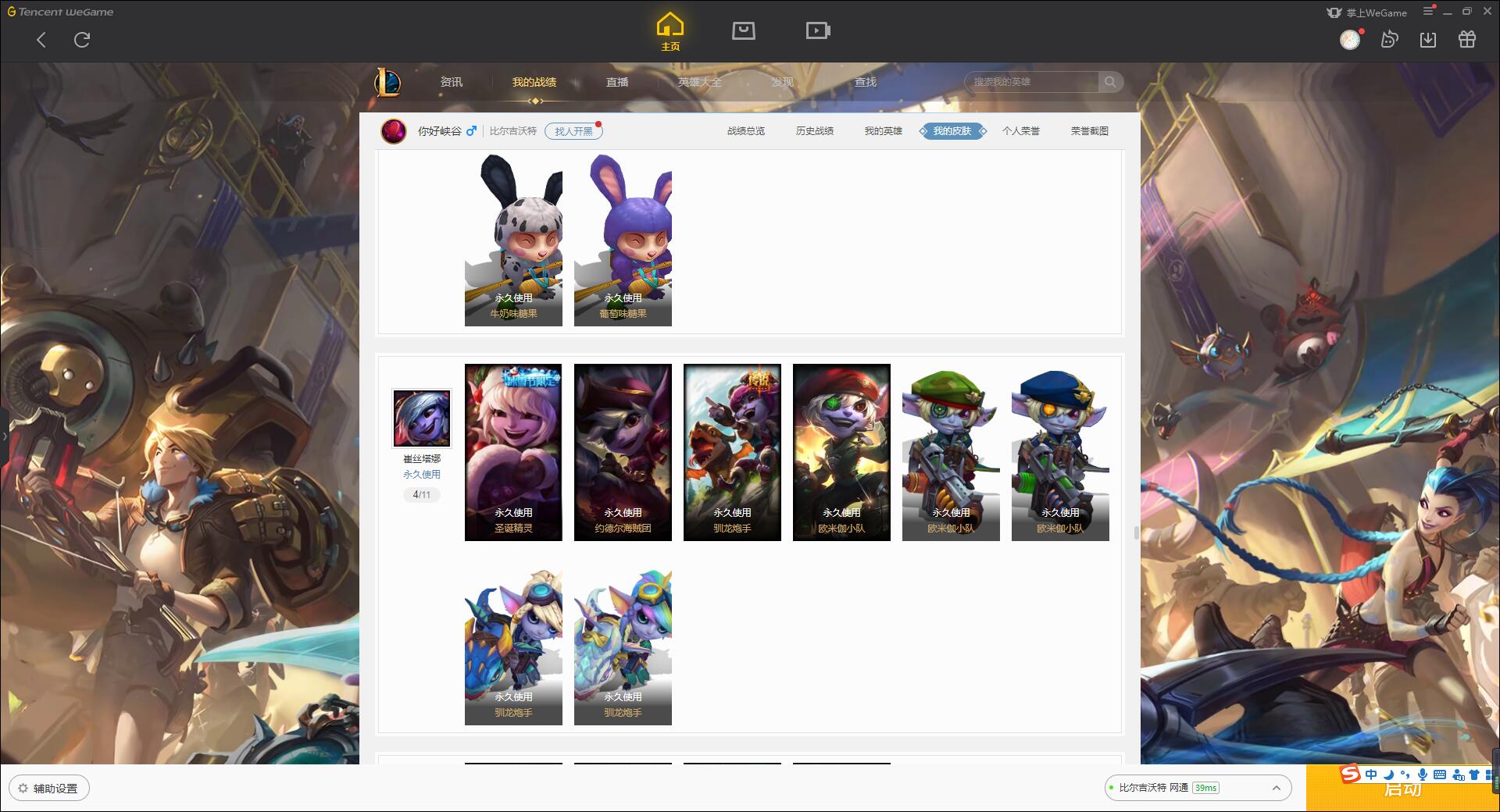The width and height of the screenshot is (1500, 812).
Task: Open the 英雄大全 tab
Action: pos(700,82)
